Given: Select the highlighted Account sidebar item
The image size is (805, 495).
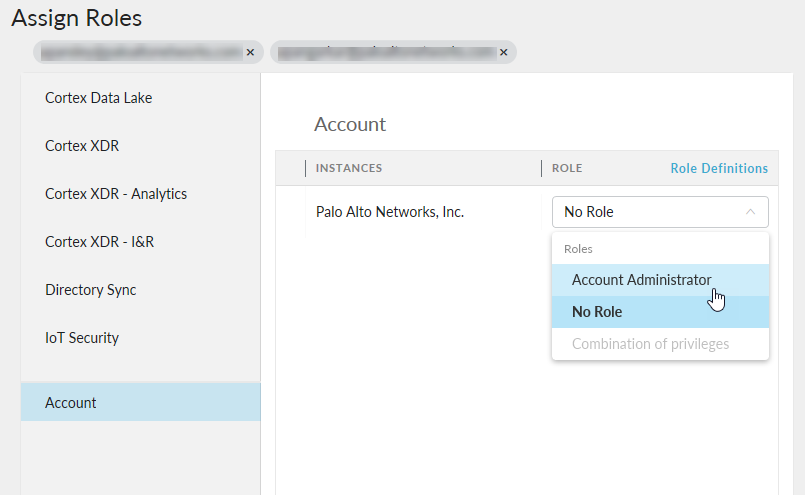Looking at the screenshot, I should (x=71, y=403).
